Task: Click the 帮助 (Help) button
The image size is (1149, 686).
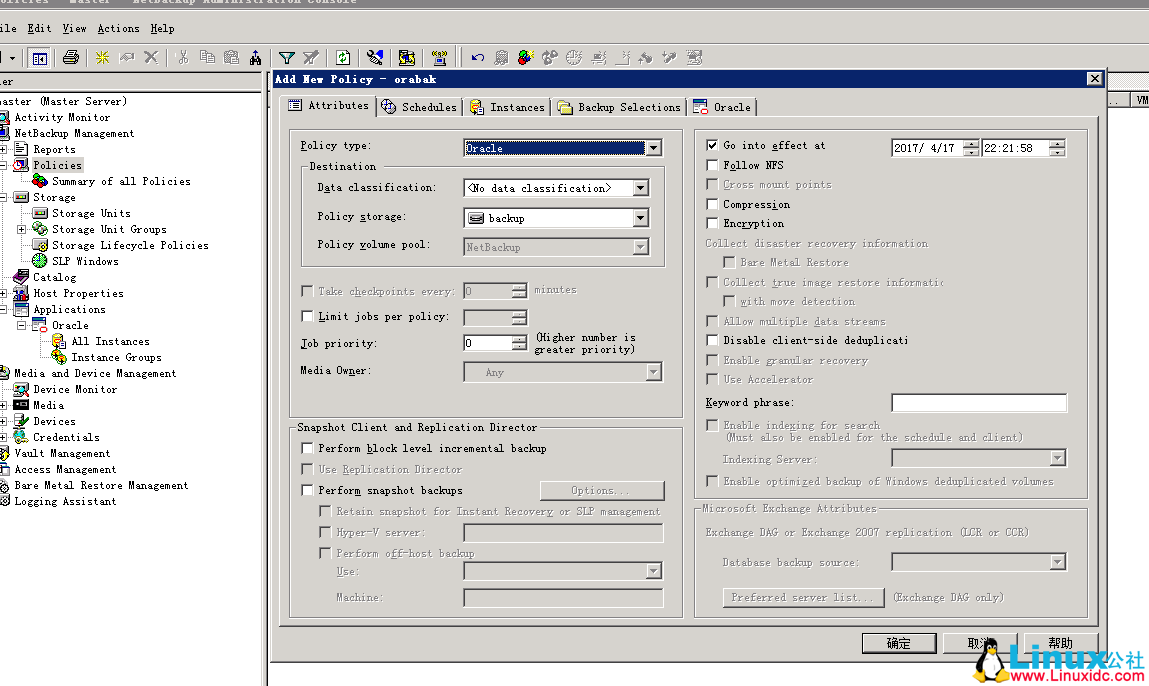Action: pos(1060,643)
